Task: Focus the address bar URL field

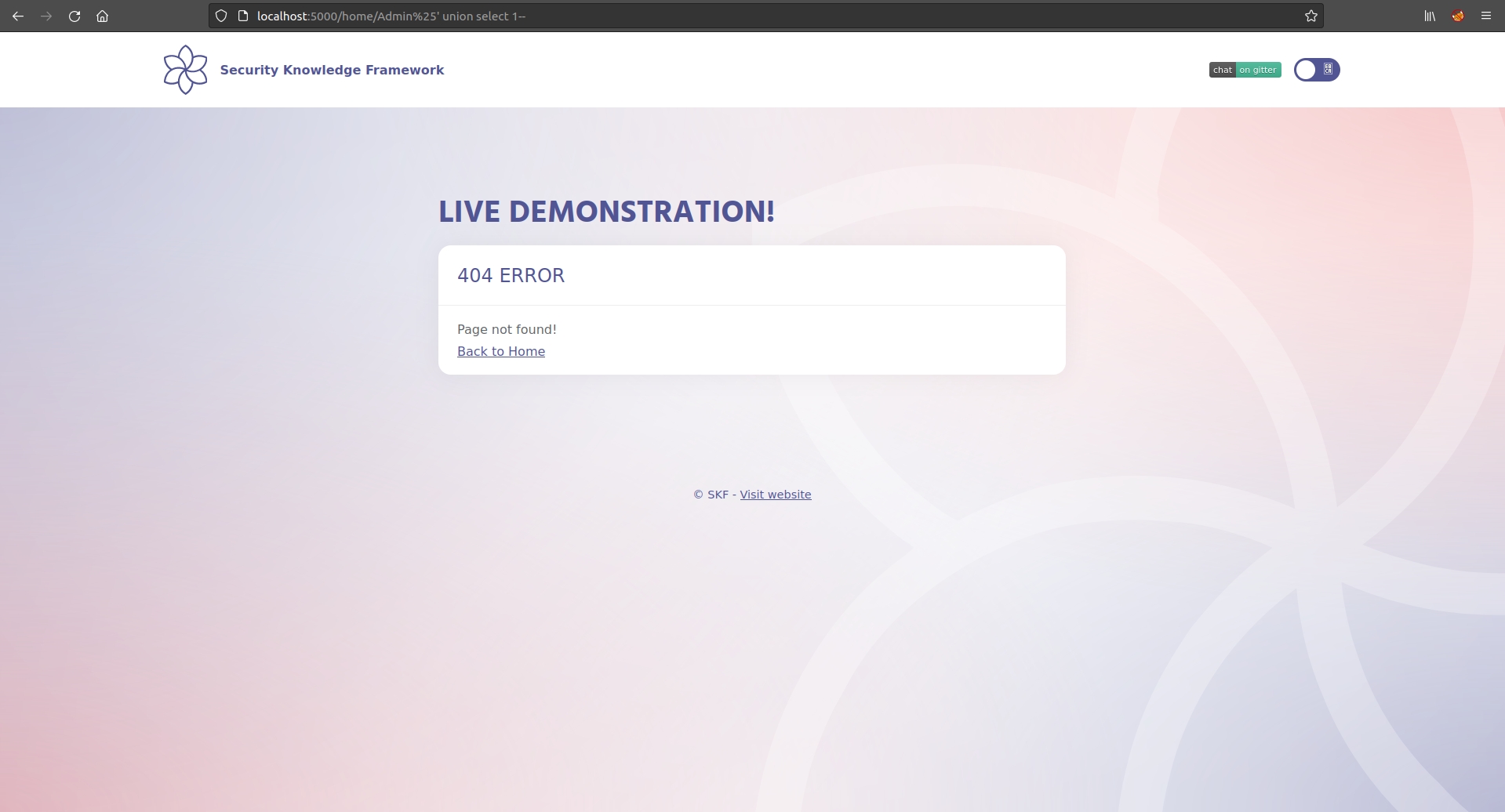Action: (x=706, y=16)
